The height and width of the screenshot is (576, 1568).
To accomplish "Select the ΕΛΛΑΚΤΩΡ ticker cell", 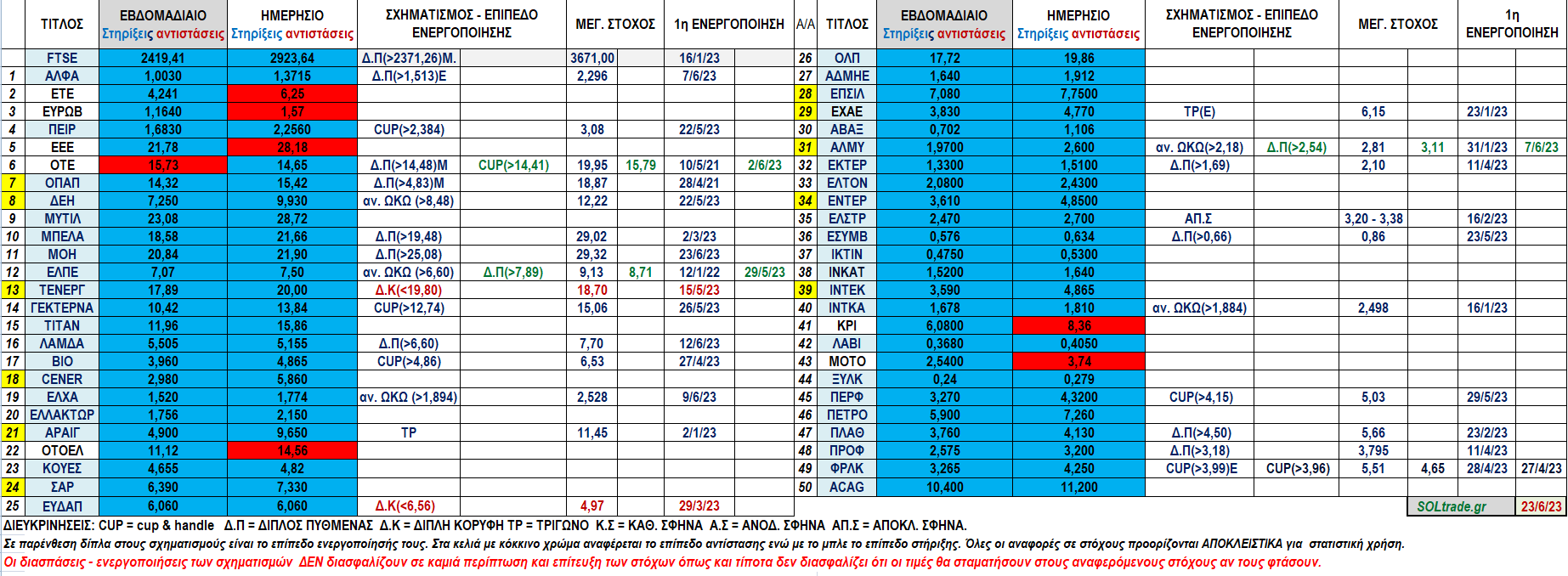I will coord(62,415).
